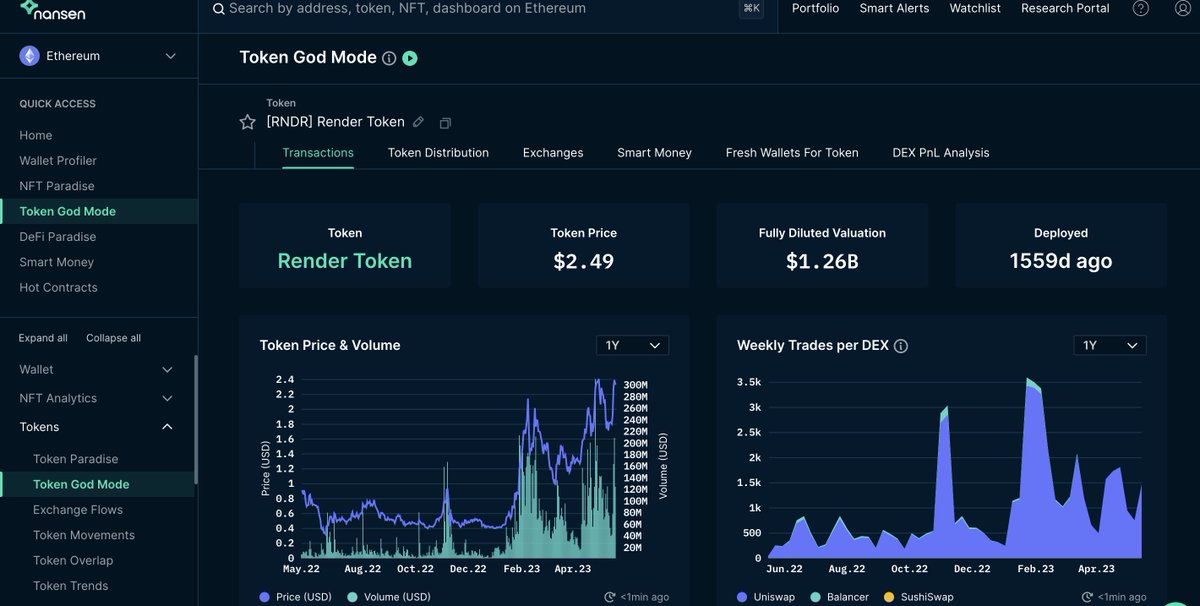Open the DEX PnL Analysis tab
The width and height of the screenshot is (1200, 606).
pyautogui.click(x=941, y=153)
